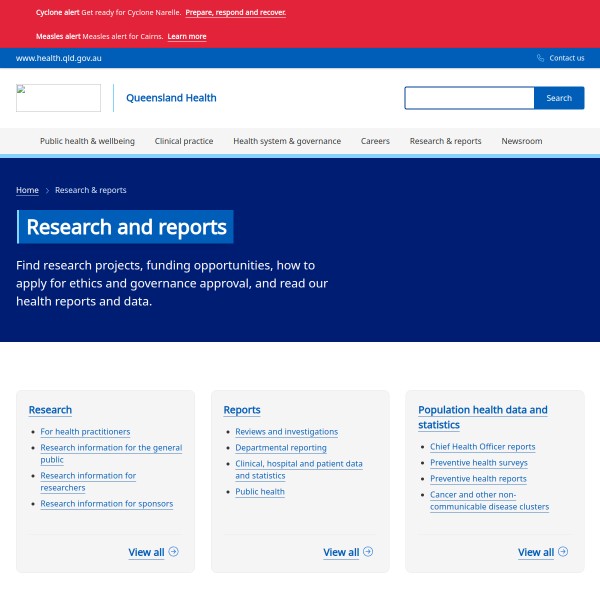Go to the Careers nav item
The height and width of the screenshot is (600, 600).
(375, 141)
